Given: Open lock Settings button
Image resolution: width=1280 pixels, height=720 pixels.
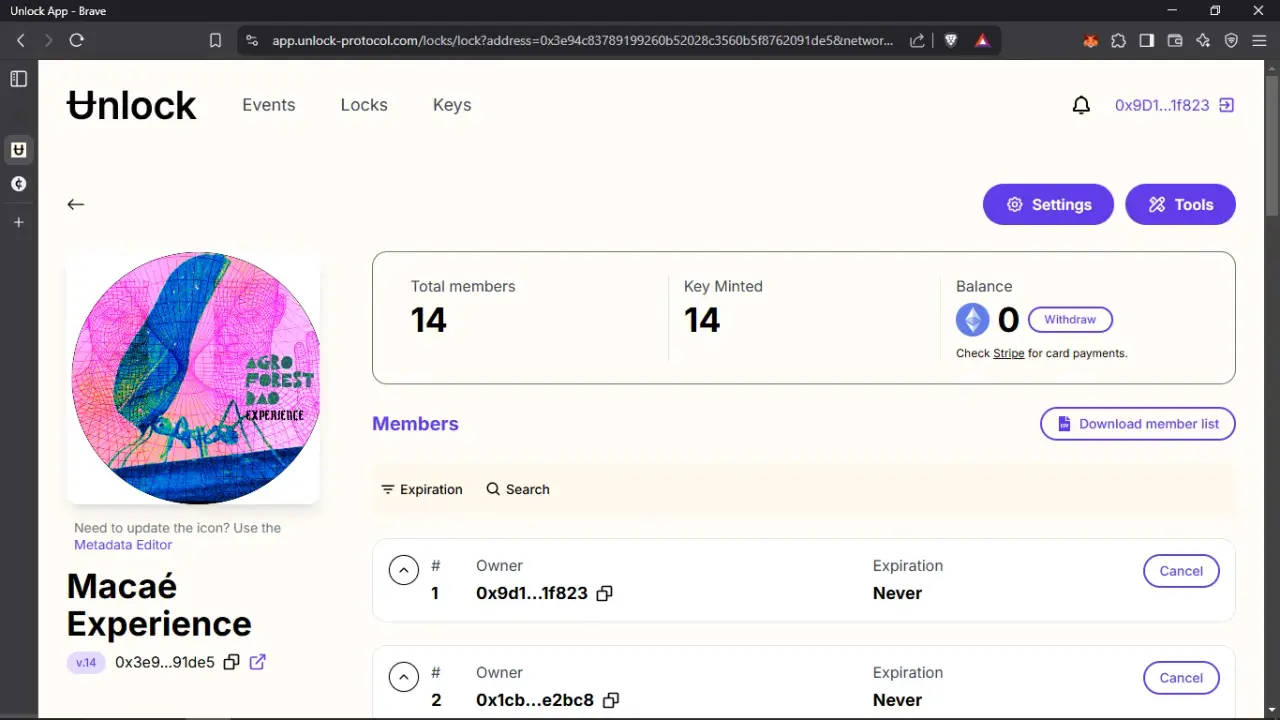Looking at the screenshot, I should 1048,204.
